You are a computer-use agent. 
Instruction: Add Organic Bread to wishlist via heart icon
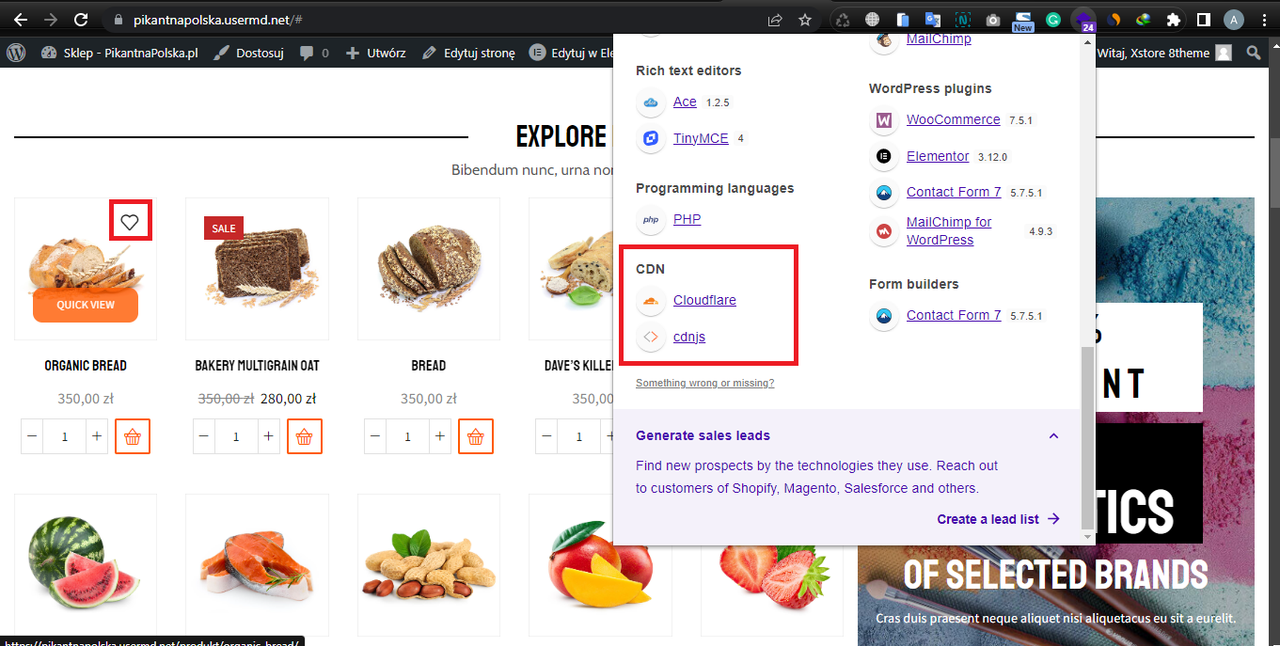130,221
